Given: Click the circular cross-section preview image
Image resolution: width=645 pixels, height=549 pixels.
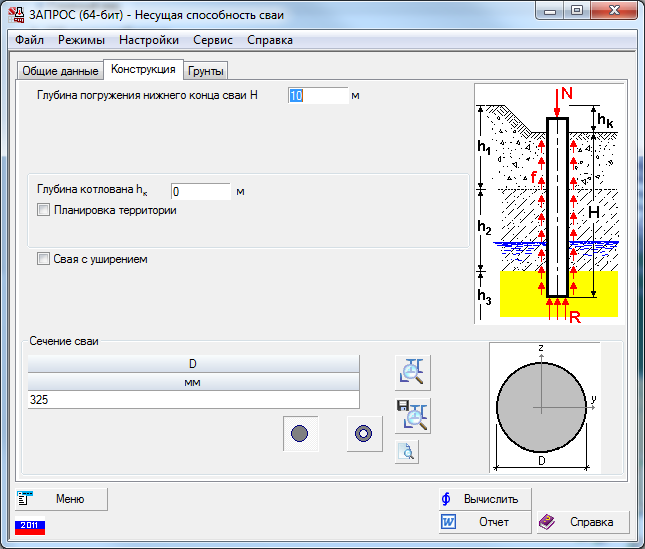Looking at the screenshot, I should 545,408.
